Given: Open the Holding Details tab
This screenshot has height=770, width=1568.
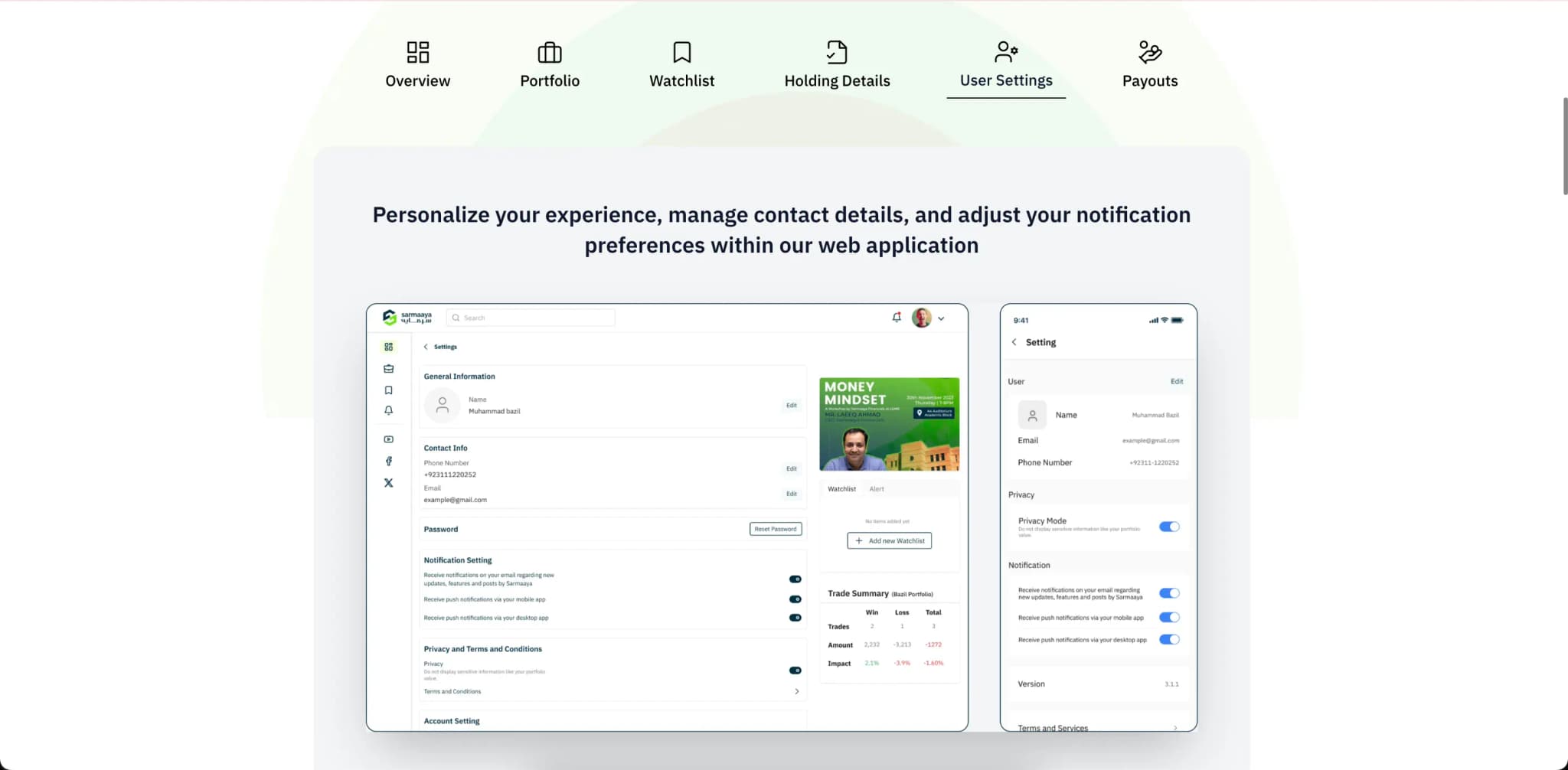Looking at the screenshot, I should [837, 65].
